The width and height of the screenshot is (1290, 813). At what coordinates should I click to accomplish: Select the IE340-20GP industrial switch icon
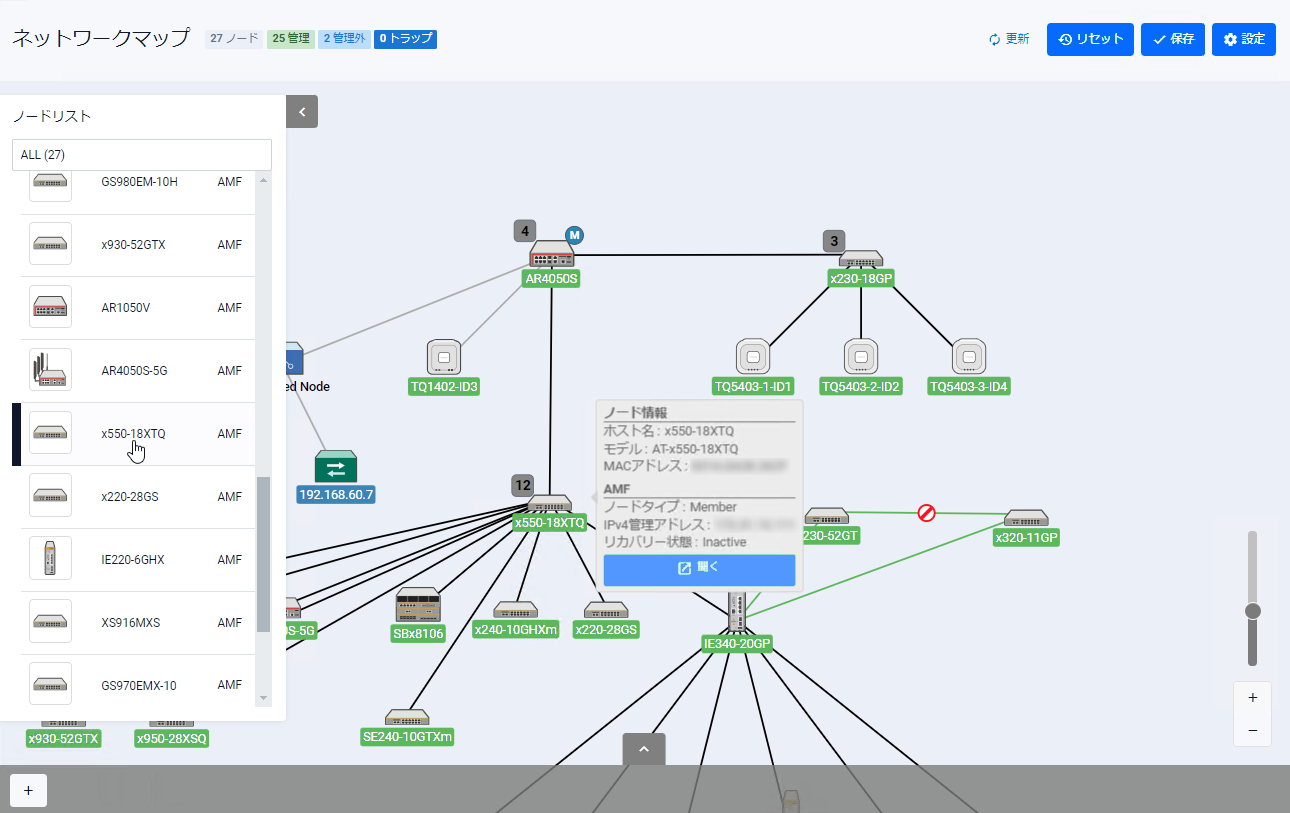[x=737, y=610]
